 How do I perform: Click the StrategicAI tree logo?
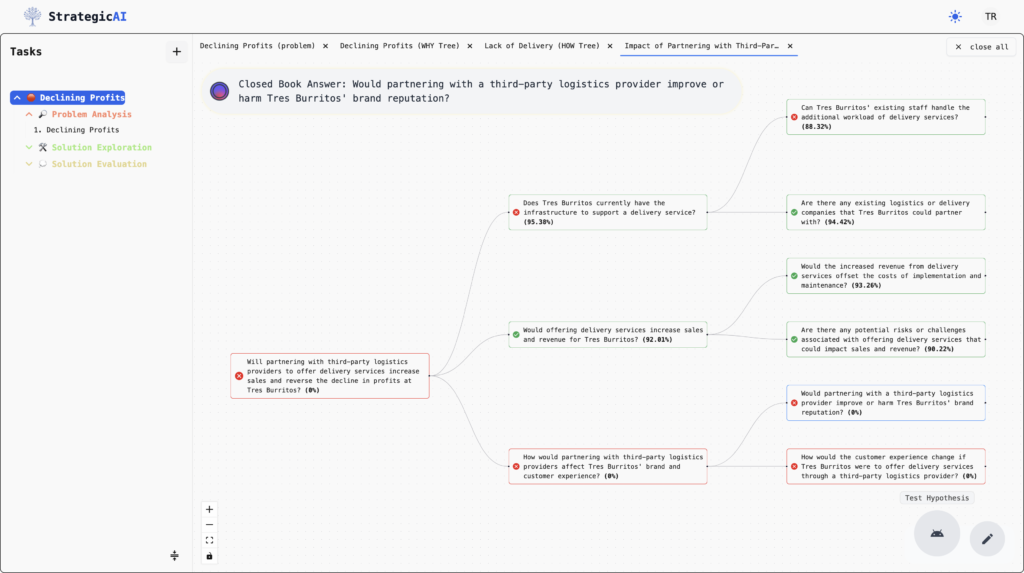click(x=33, y=16)
